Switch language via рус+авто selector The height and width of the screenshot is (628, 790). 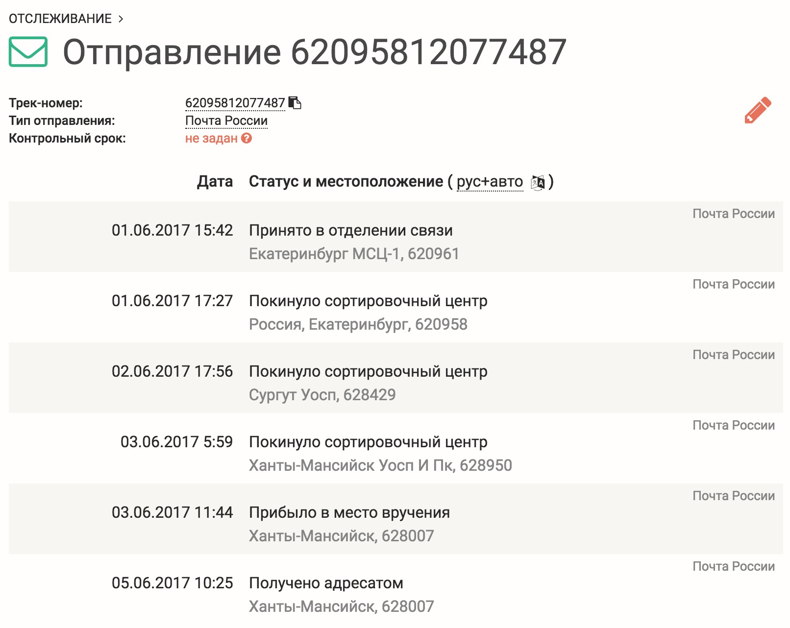pyautogui.click(x=490, y=181)
